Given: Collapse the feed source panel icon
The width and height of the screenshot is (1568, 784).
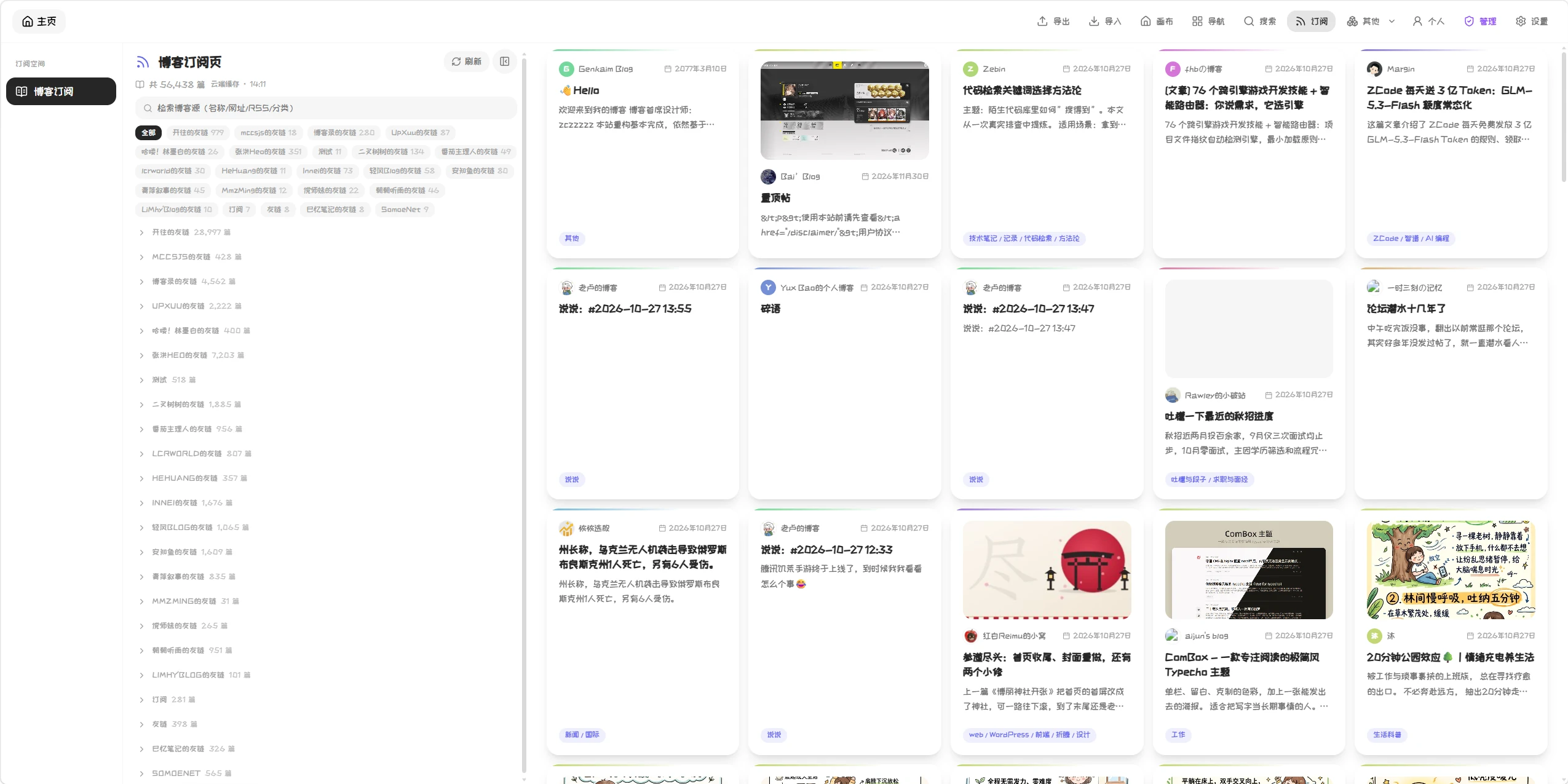Looking at the screenshot, I should click(505, 61).
